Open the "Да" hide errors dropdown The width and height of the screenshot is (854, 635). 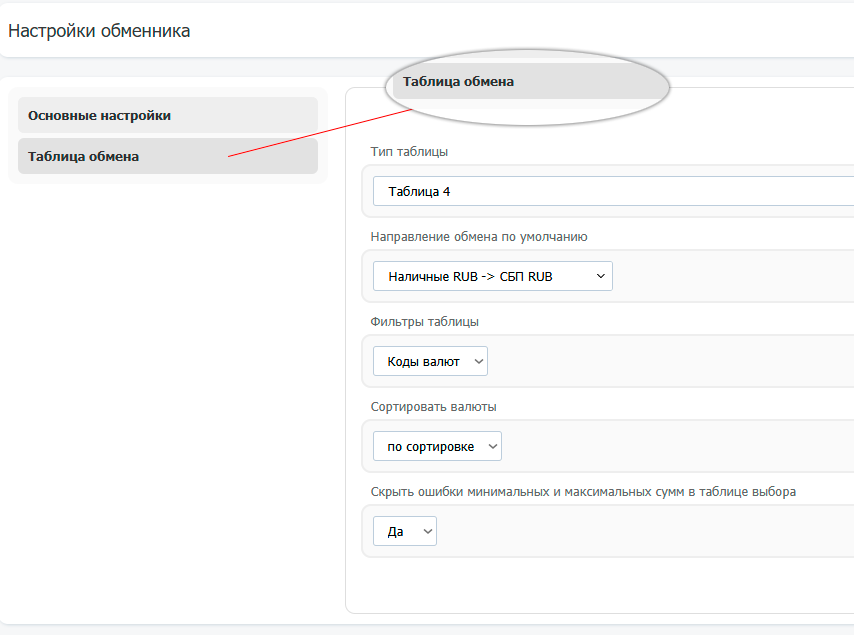point(404,531)
